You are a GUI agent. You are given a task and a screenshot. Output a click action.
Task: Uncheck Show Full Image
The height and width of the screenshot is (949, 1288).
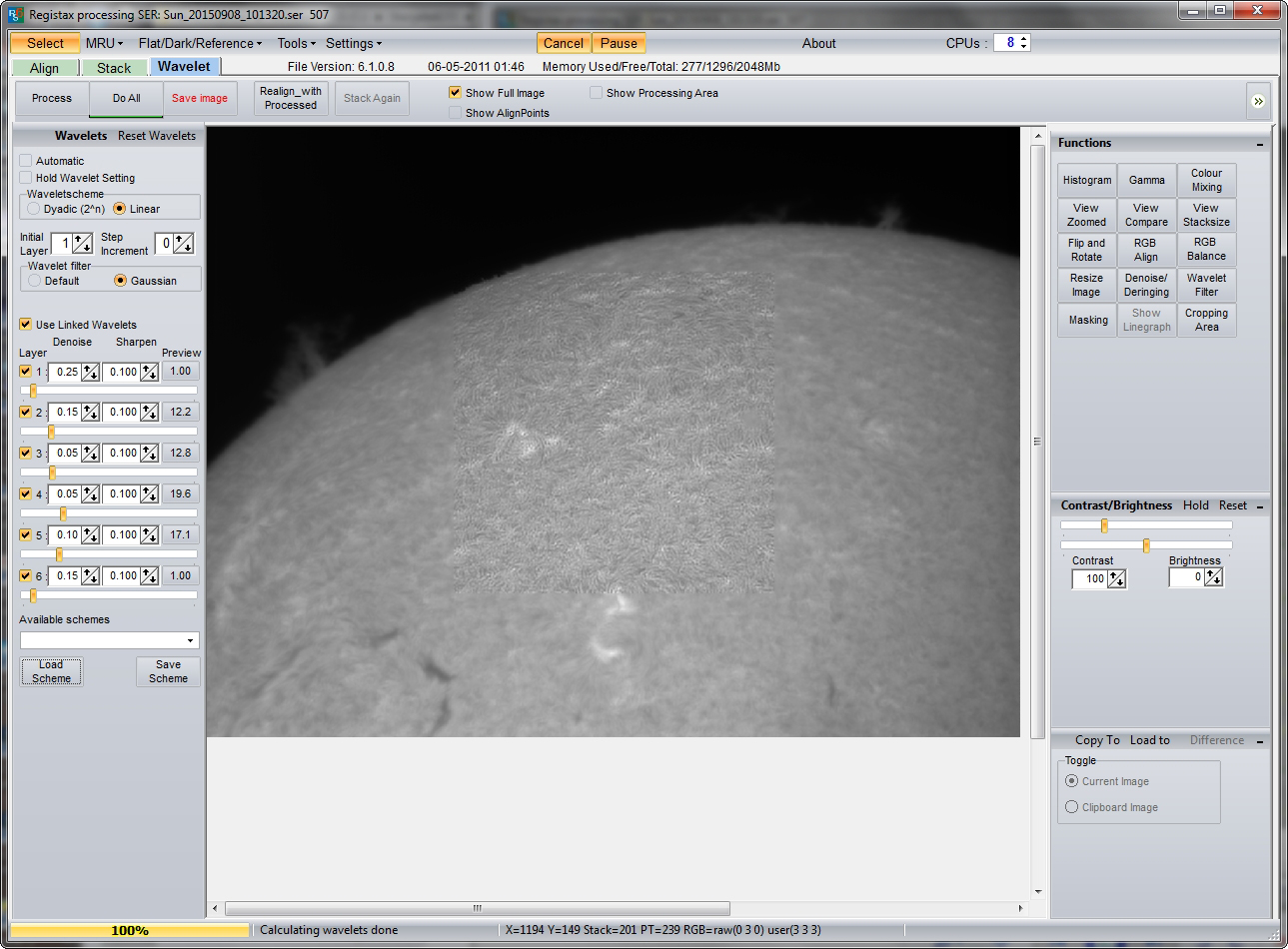coord(456,92)
